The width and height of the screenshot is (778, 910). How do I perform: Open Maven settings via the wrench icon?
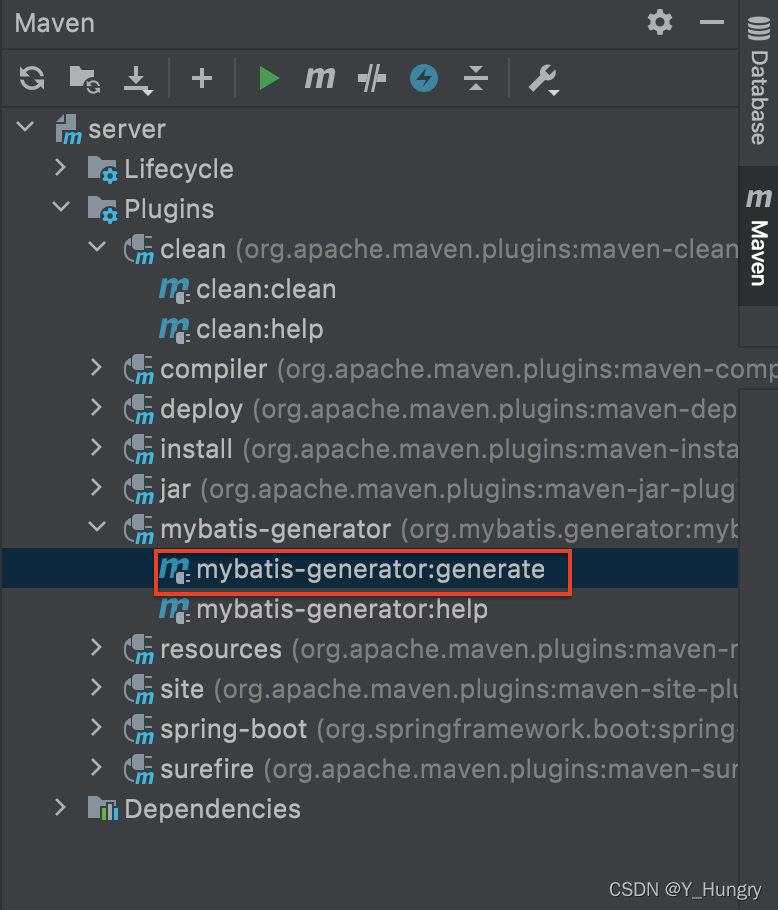click(x=541, y=78)
